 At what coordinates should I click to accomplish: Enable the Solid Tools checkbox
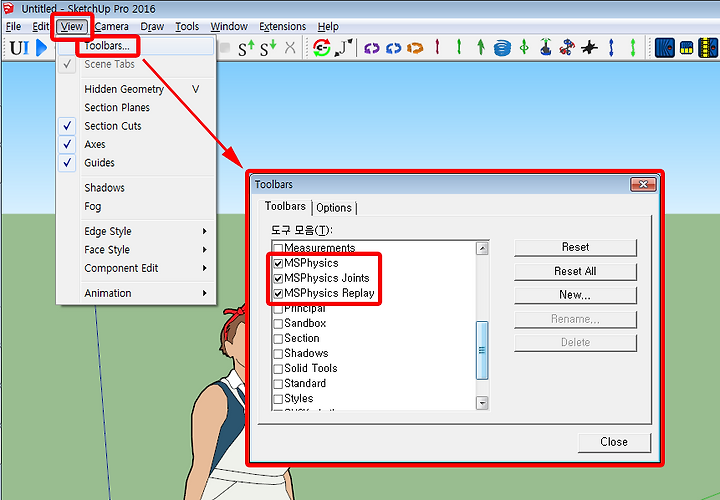click(278, 369)
